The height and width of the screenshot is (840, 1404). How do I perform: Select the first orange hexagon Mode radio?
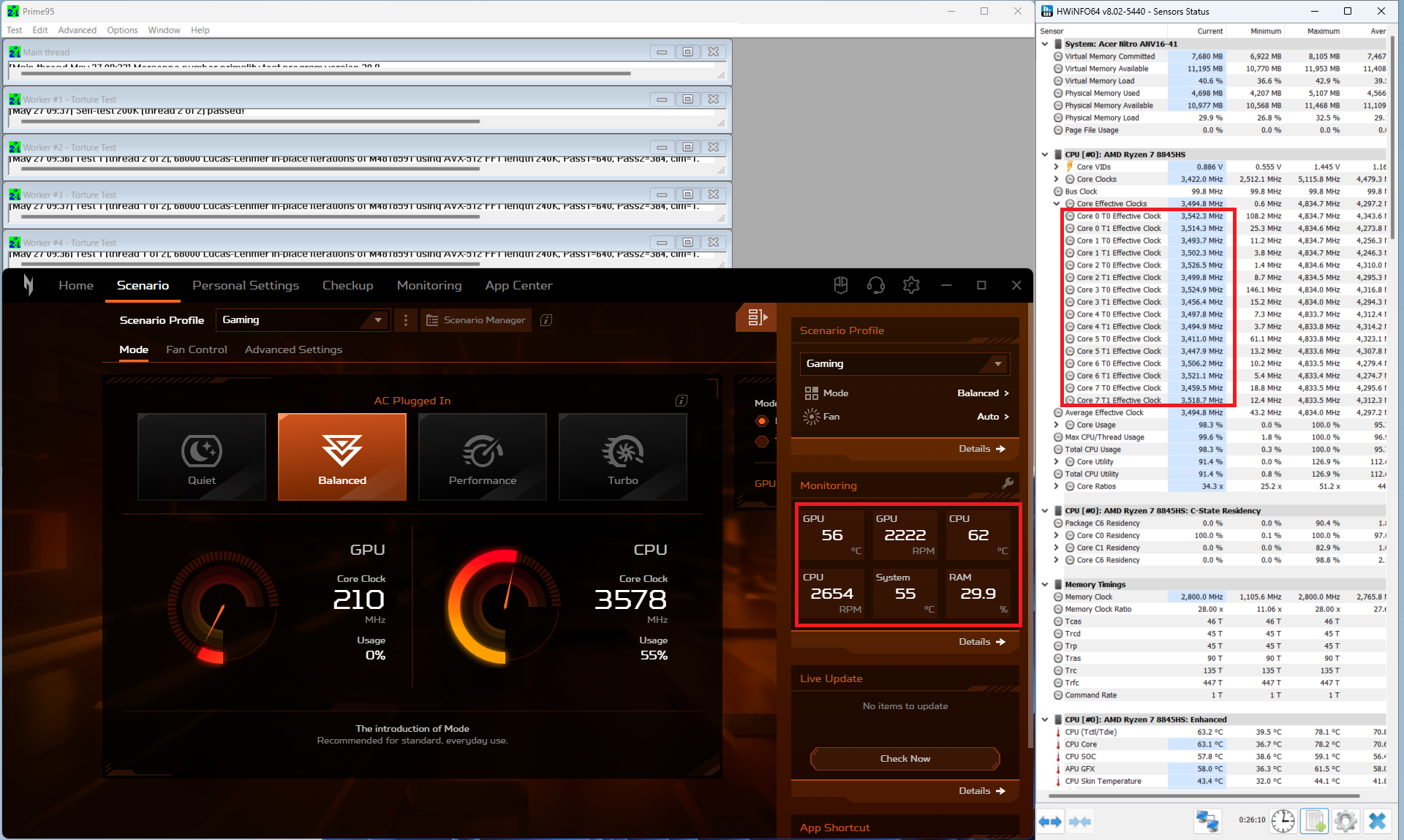point(762,421)
